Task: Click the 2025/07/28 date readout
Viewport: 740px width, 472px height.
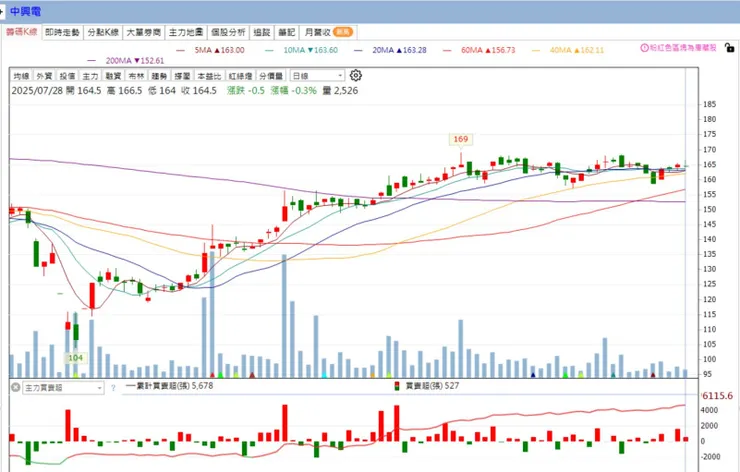Action: tap(37, 91)
